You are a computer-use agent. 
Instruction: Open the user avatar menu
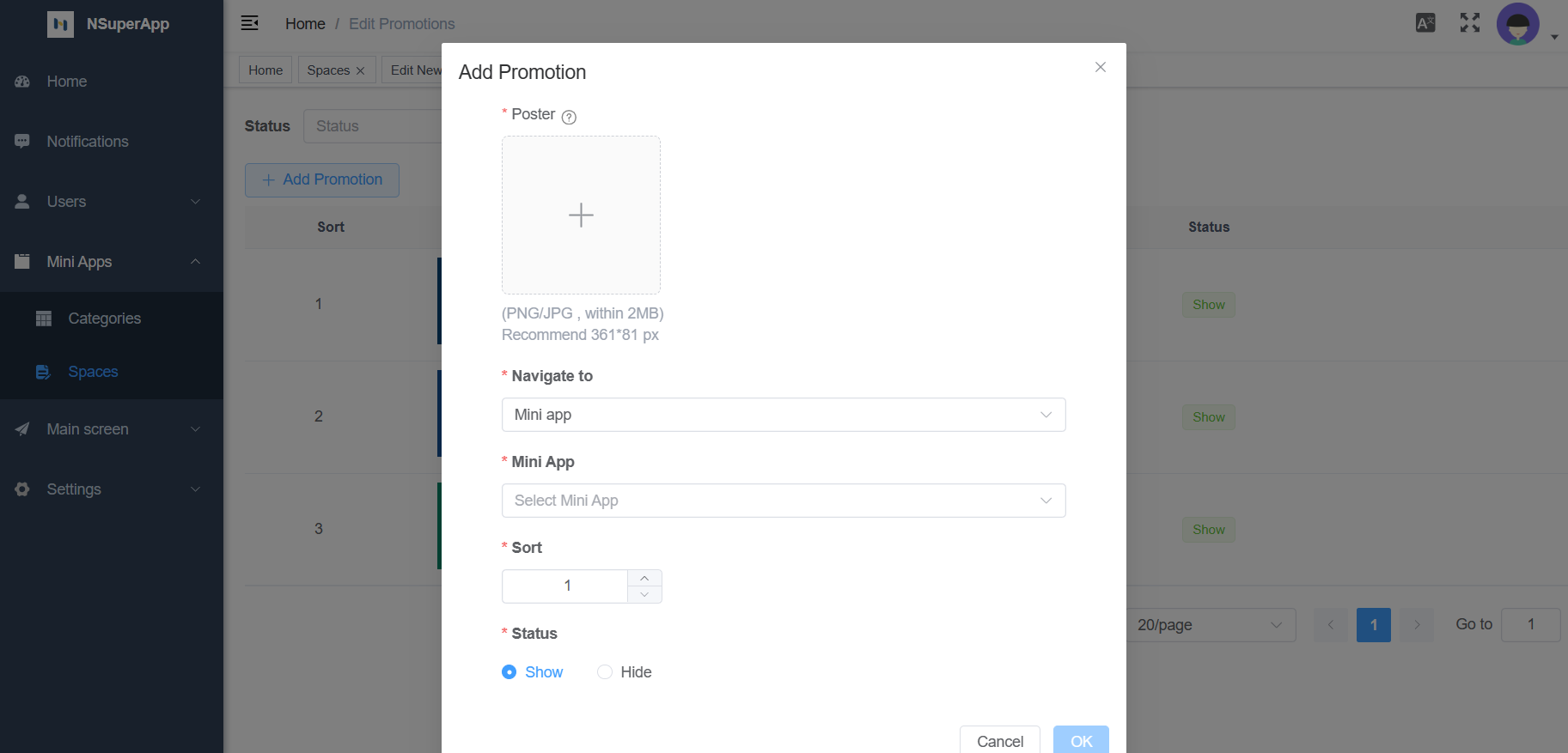point(1519,24)
